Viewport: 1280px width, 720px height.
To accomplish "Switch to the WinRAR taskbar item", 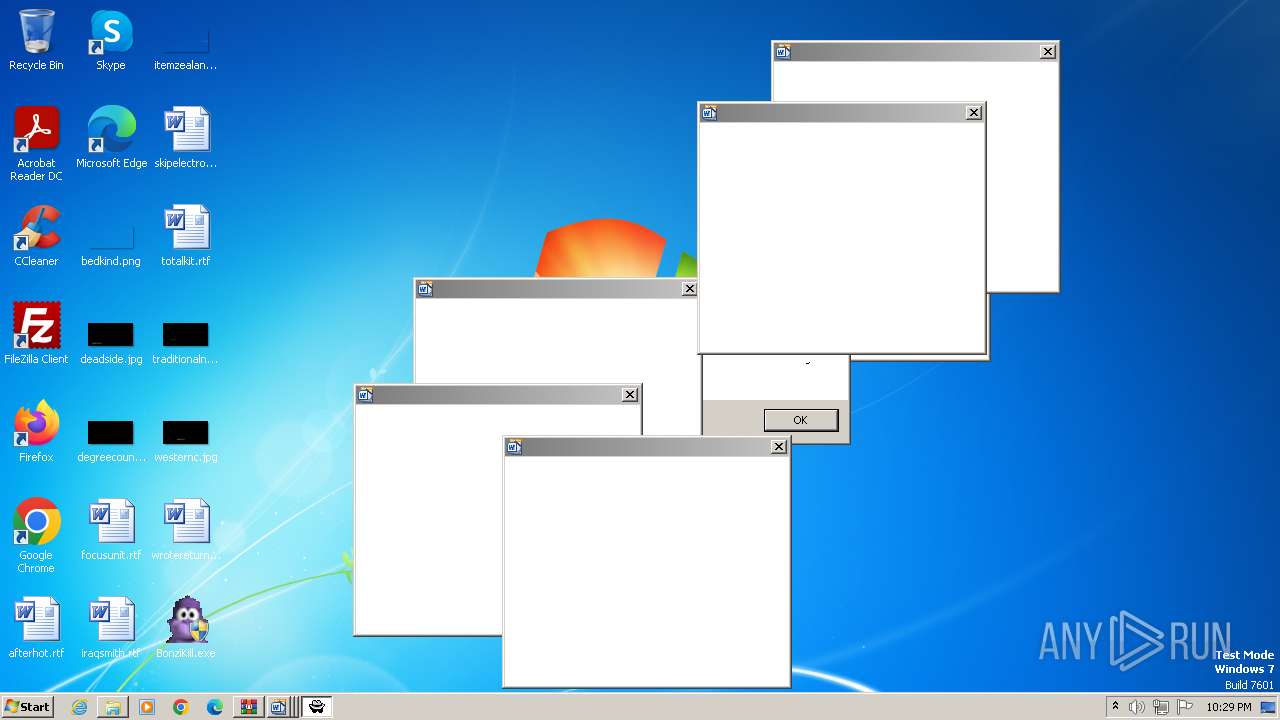I will (248, 707).
